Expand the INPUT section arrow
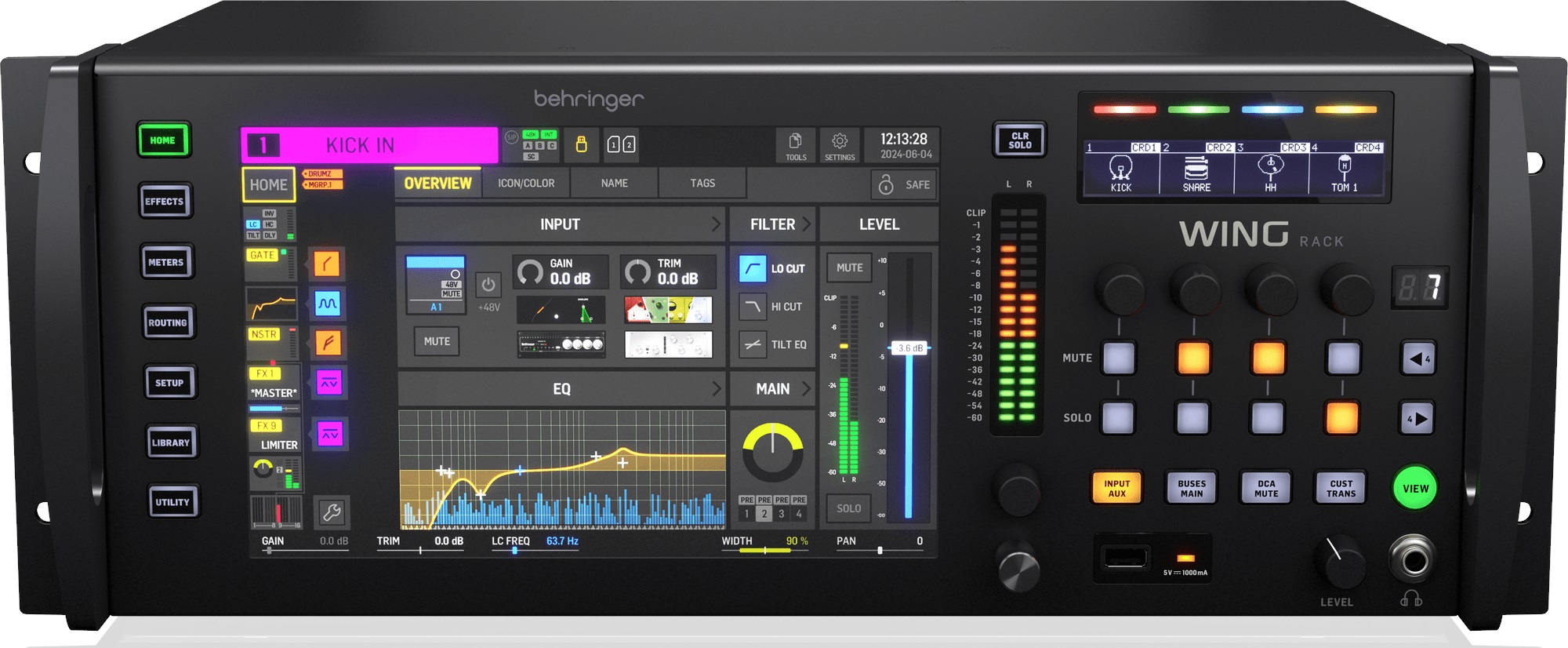This screenshot has height=648, width=1568. pos(715,224)
